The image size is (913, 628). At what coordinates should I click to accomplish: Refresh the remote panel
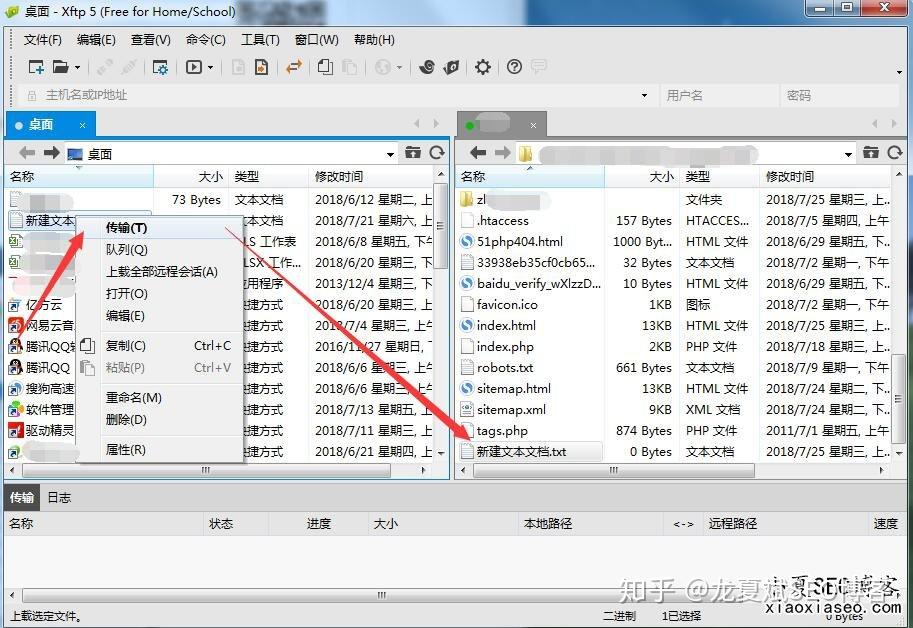pyautogui.click(x=895, y=153)
